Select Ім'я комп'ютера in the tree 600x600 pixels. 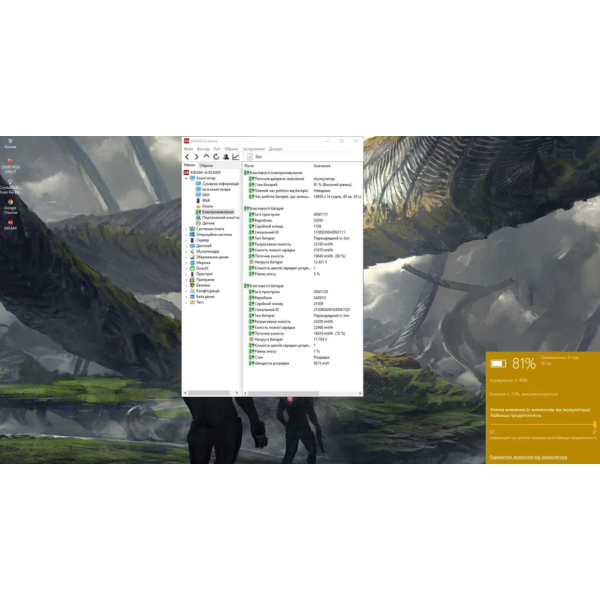[x=213, y=189]
